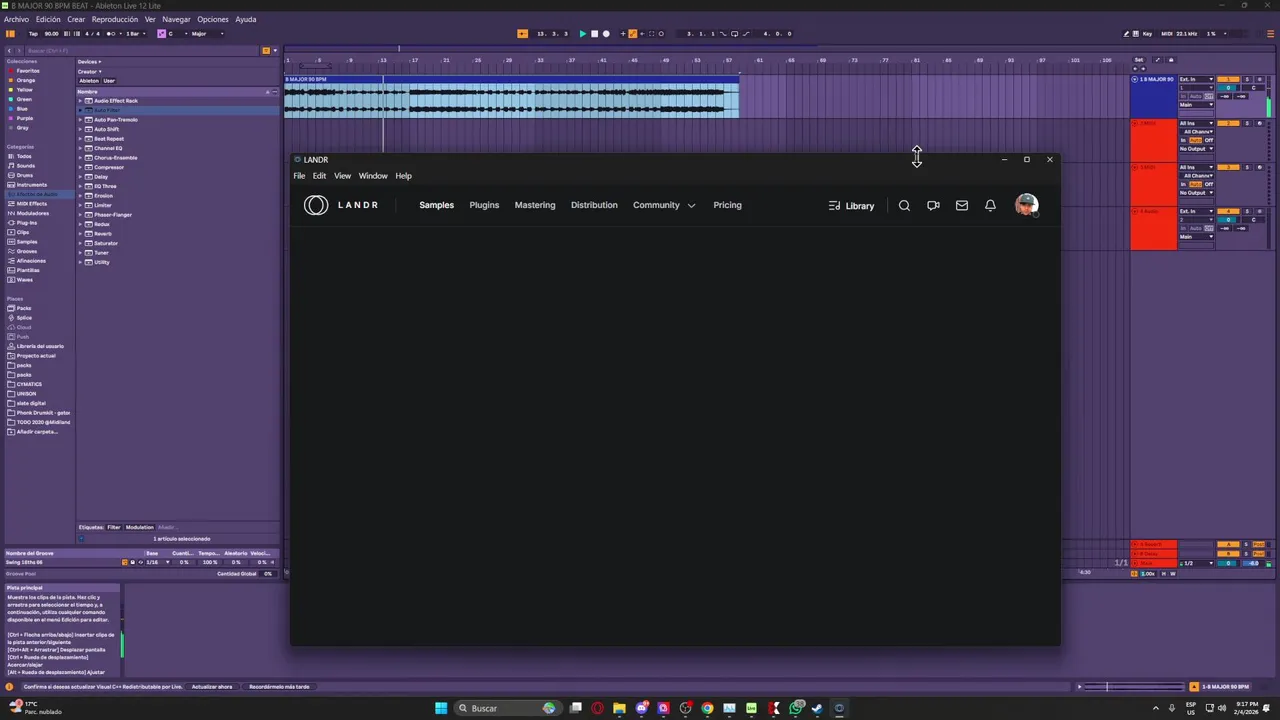Open the Creator filter dropdown in browser
The width and height of the screenshot is (1280, 720).
point(90,71)
